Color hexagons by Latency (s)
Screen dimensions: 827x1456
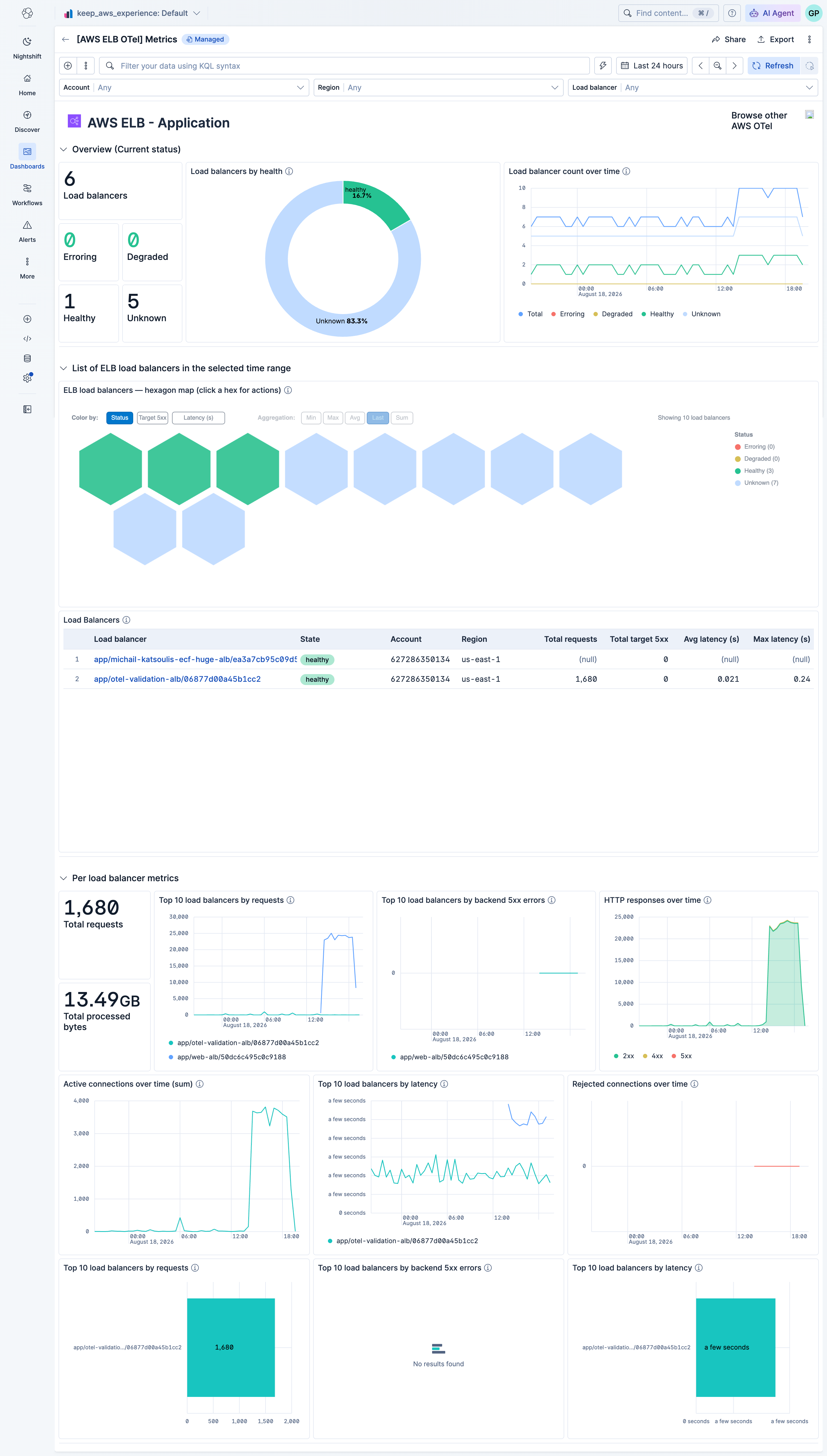point(198,418)
